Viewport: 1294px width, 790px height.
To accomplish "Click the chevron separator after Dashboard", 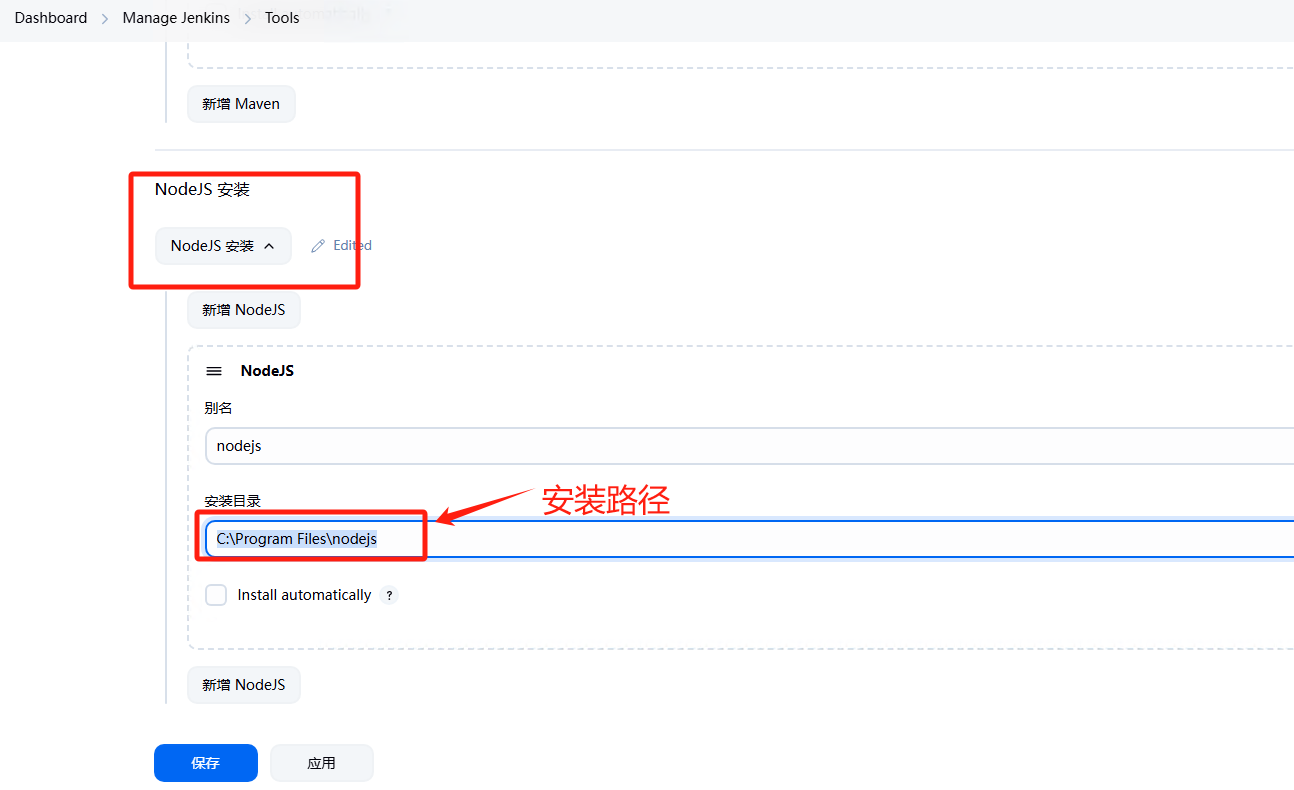I will [x=105, y=19].
